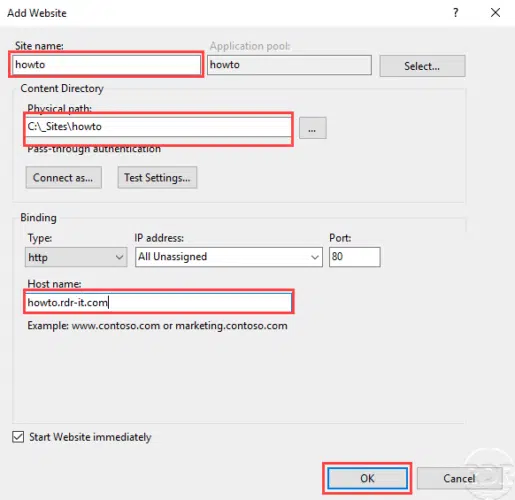The height and width of the screenshot is (500, 515).
Task: Click the Select... application pool button
Action: pyautogui.click(x=422, y=66)
